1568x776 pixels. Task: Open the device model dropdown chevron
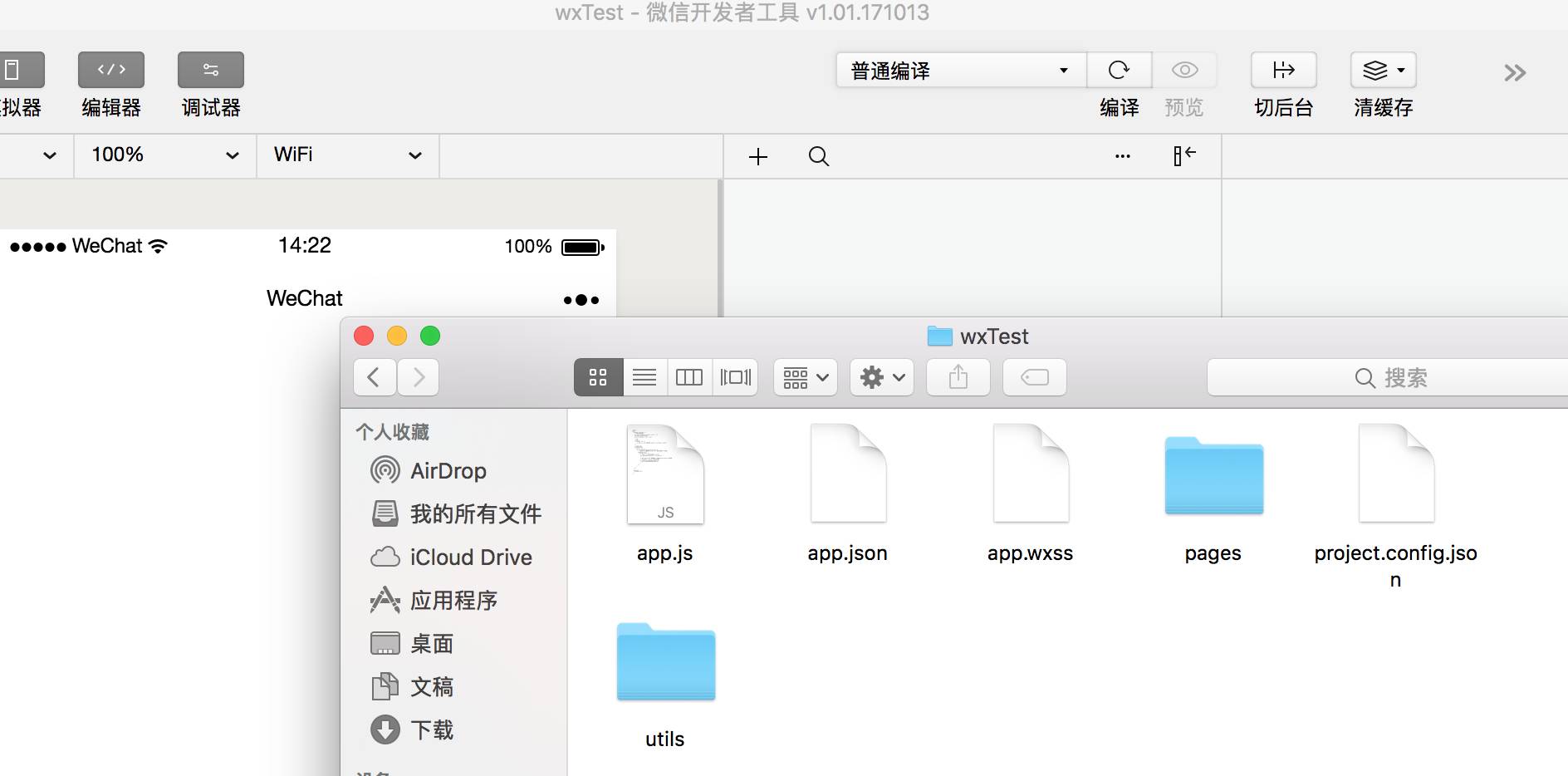(50, 155)
